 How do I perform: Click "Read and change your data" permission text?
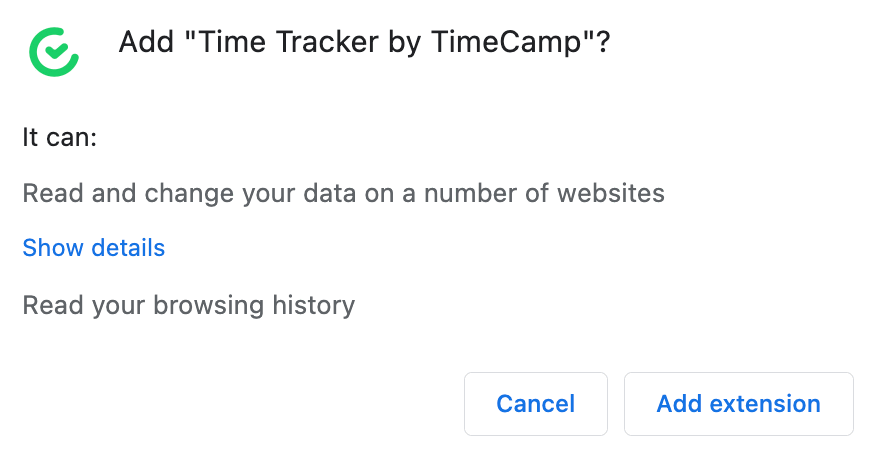click(343, 193)
